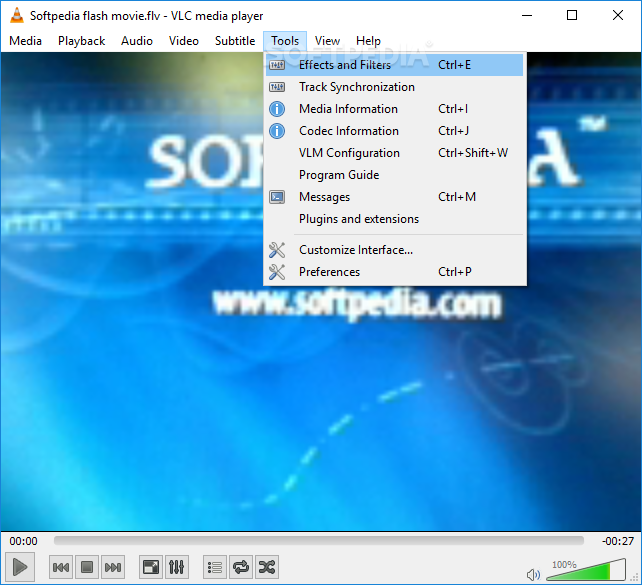
Task: Open the Audio menu
Action: [x=137, y=41]
